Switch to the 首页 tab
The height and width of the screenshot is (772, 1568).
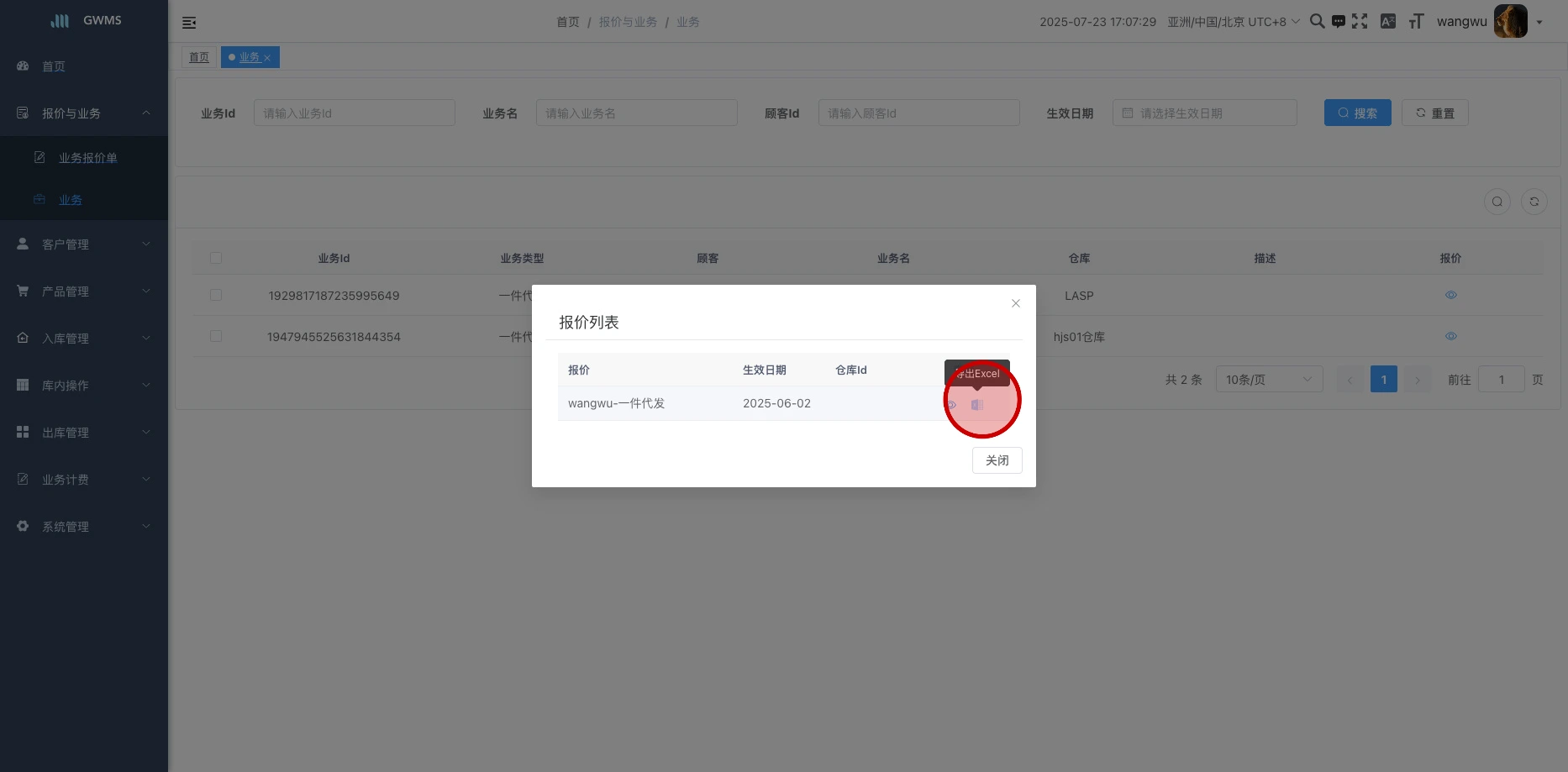click(x=199, y=57)
